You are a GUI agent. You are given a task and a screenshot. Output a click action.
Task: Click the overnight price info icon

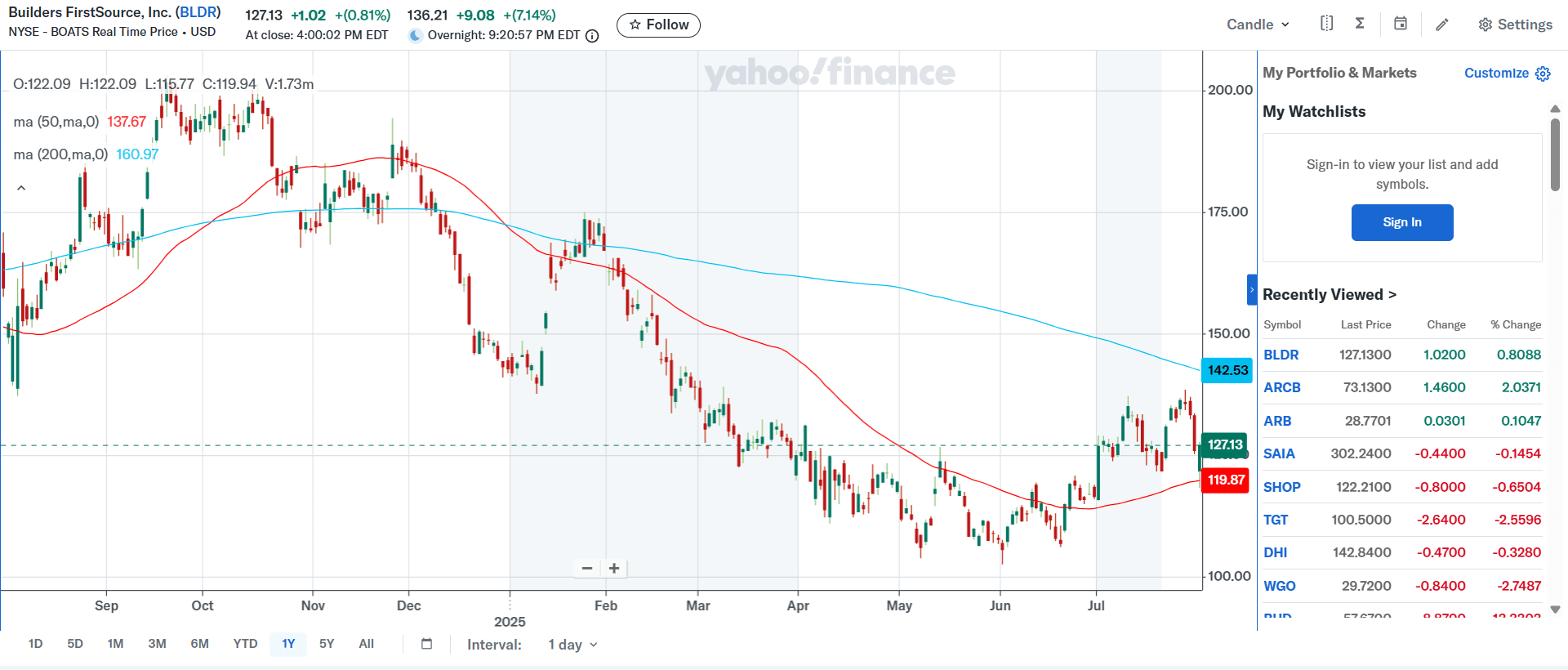(x=593, y=36)
